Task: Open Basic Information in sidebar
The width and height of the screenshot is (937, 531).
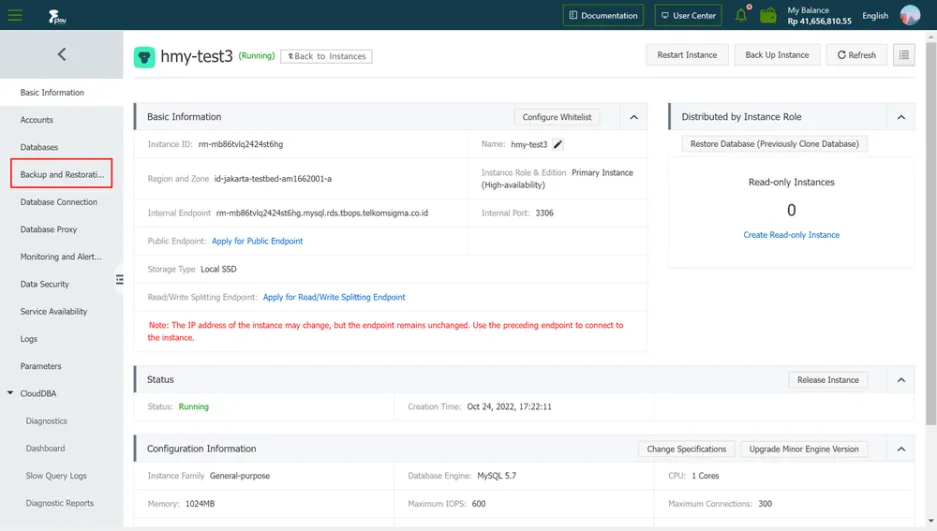Action: [x=62, y=93]
